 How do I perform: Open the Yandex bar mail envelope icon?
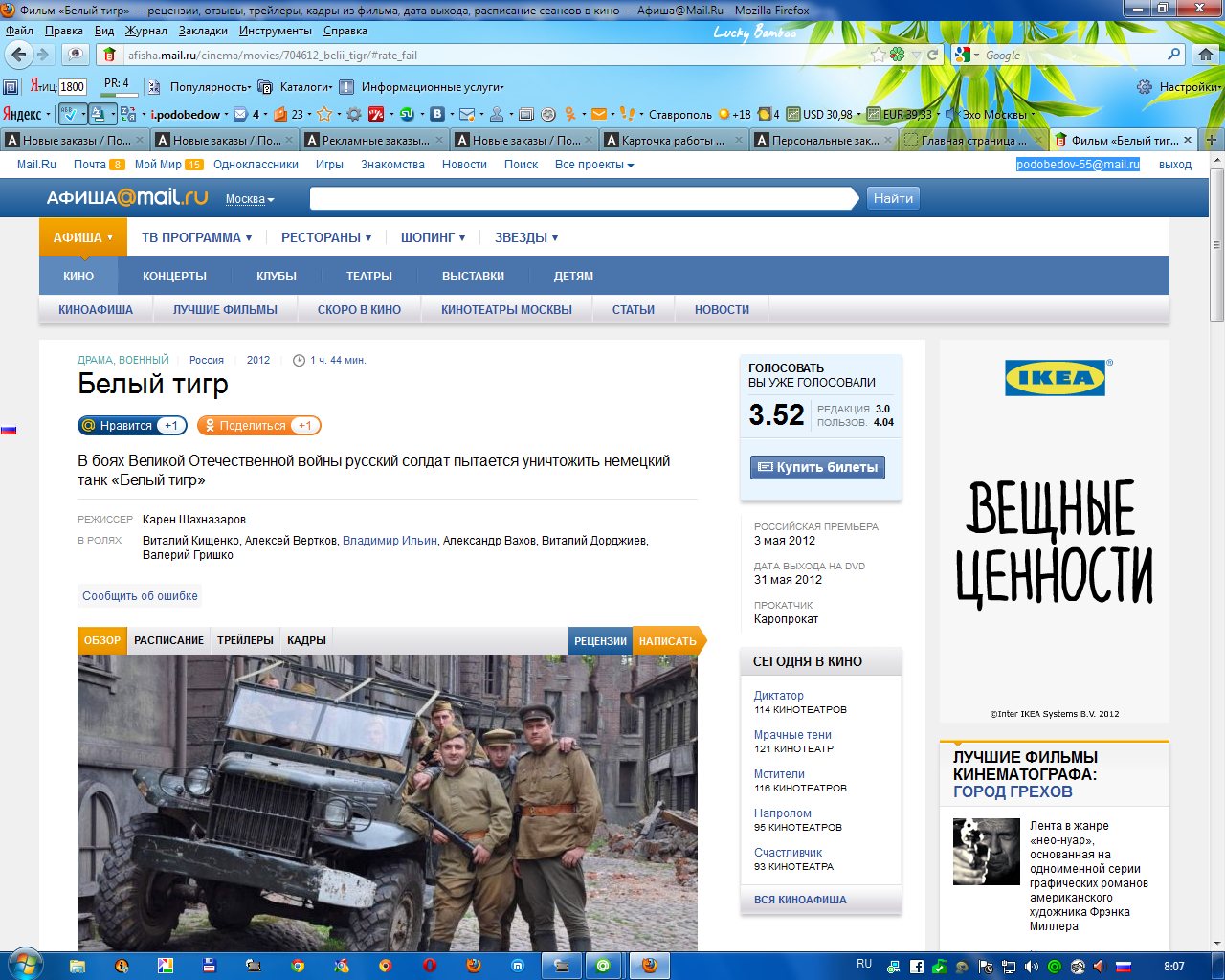[x=240, y=114]
